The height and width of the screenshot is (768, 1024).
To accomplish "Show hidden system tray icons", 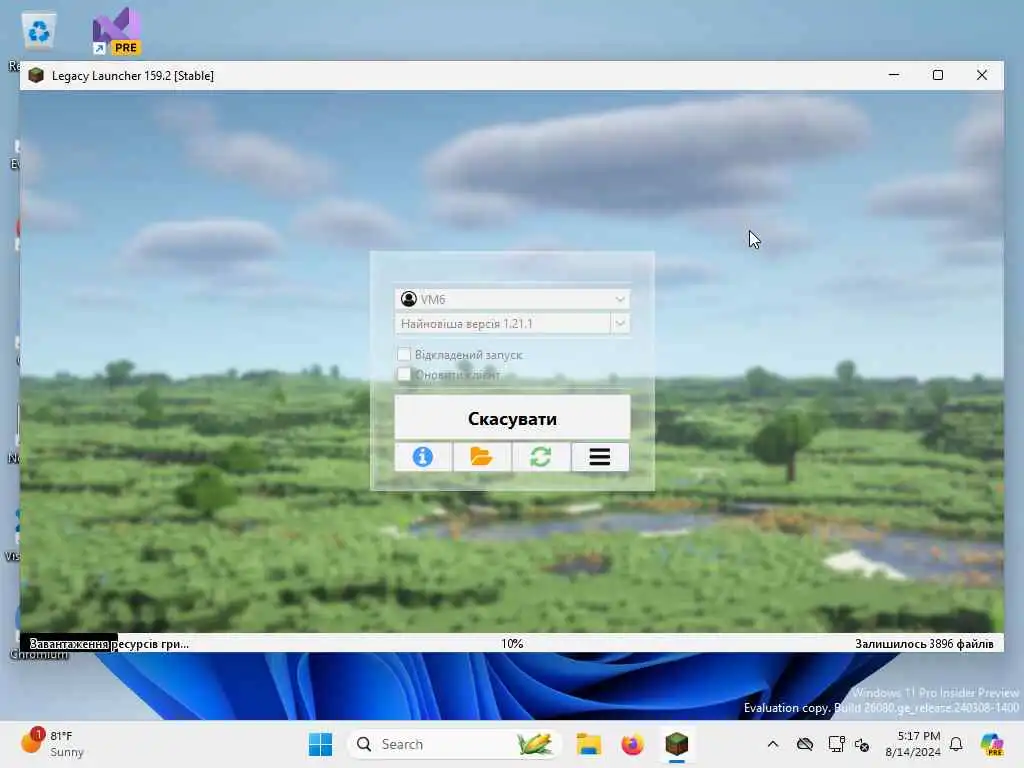I will tap(773, 744).
